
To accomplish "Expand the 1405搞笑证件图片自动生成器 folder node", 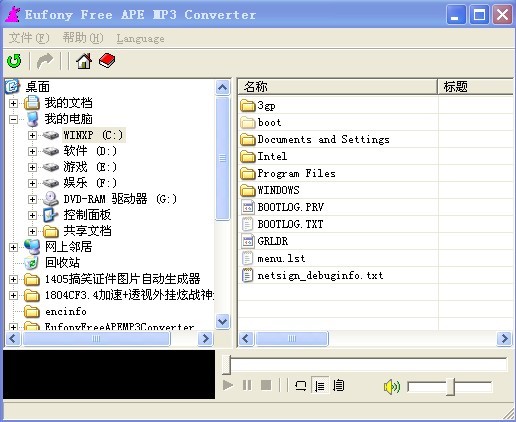I will coord(13,279).
